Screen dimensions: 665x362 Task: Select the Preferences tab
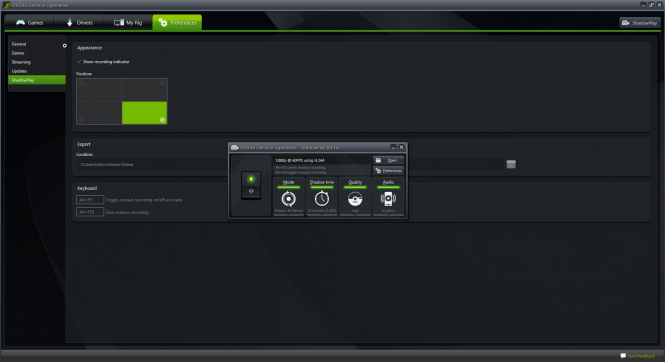pos(177,22)
